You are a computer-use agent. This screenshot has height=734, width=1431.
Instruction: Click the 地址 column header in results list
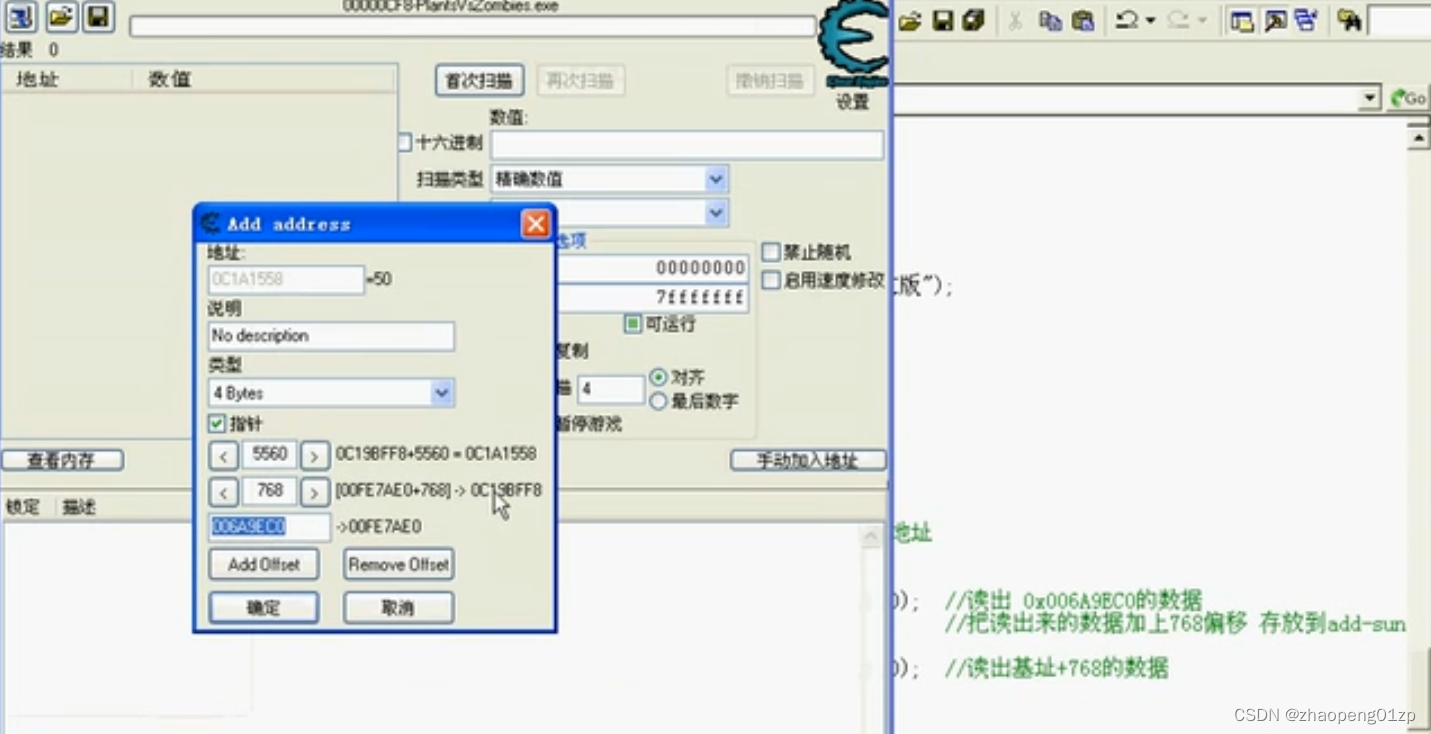[67, 79]
